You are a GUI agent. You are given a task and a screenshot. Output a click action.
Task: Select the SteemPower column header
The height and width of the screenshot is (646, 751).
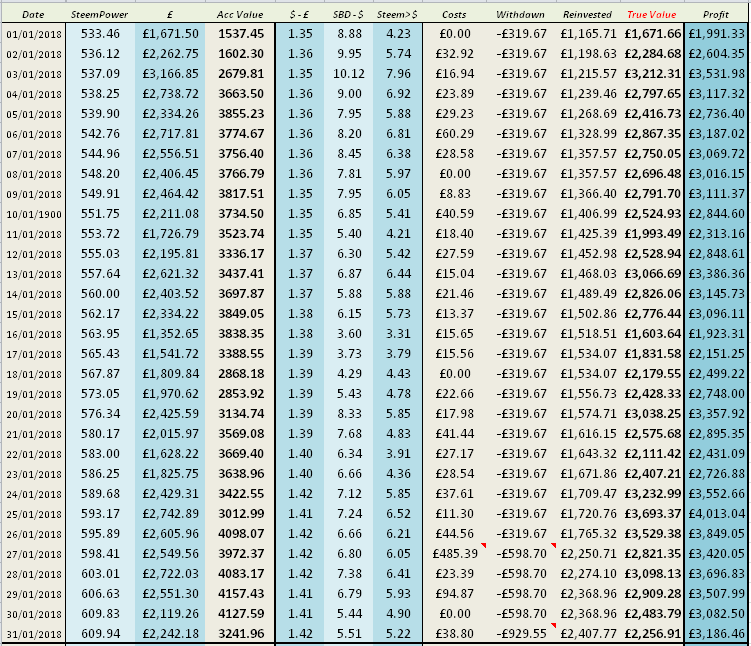coord(99,15)
